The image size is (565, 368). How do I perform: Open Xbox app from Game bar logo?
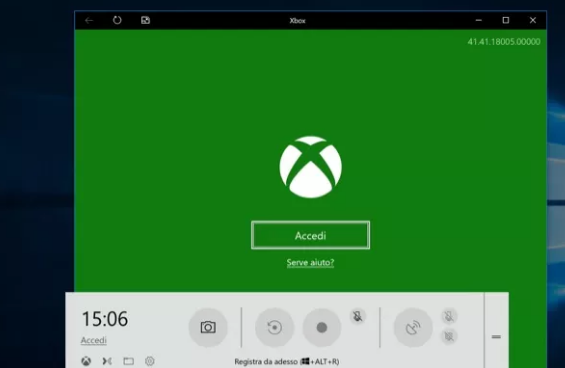click(86, 361)
